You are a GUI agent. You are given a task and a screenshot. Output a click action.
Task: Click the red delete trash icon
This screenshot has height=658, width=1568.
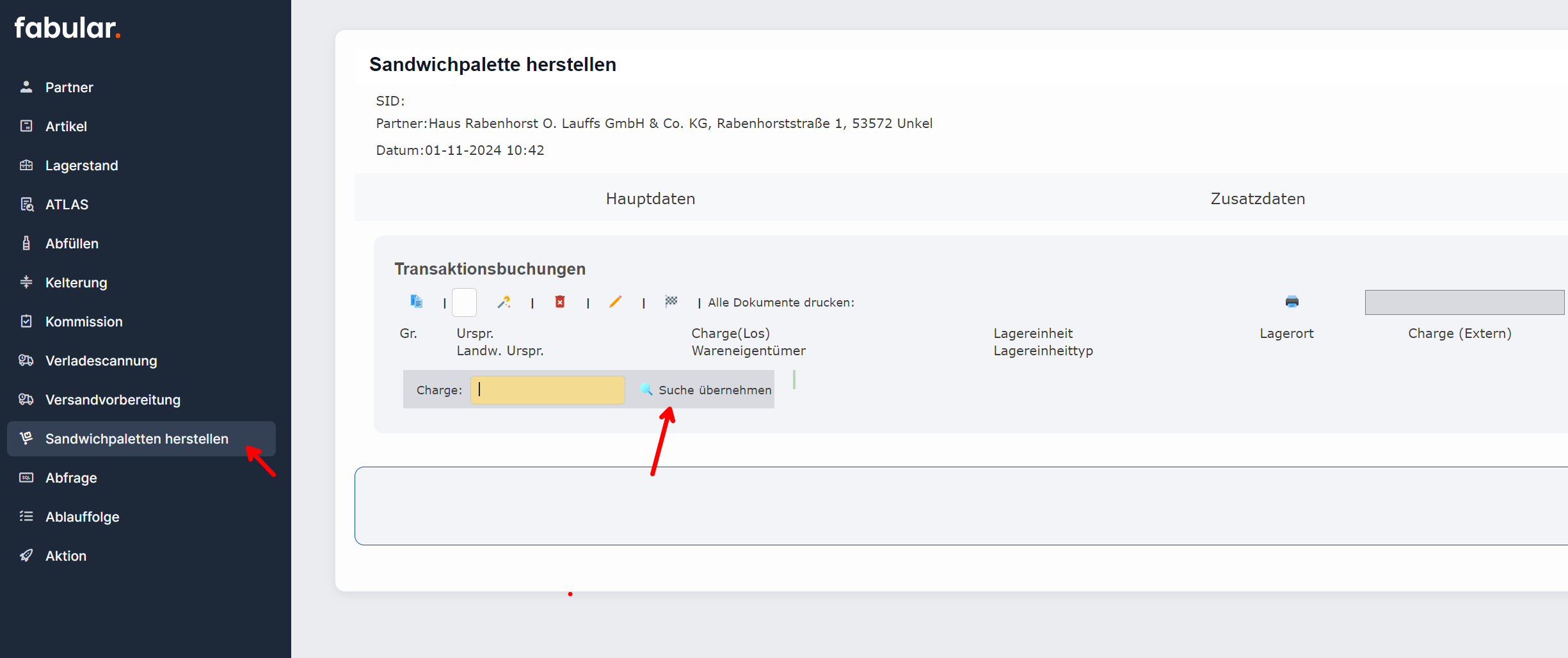pos(560,301)
